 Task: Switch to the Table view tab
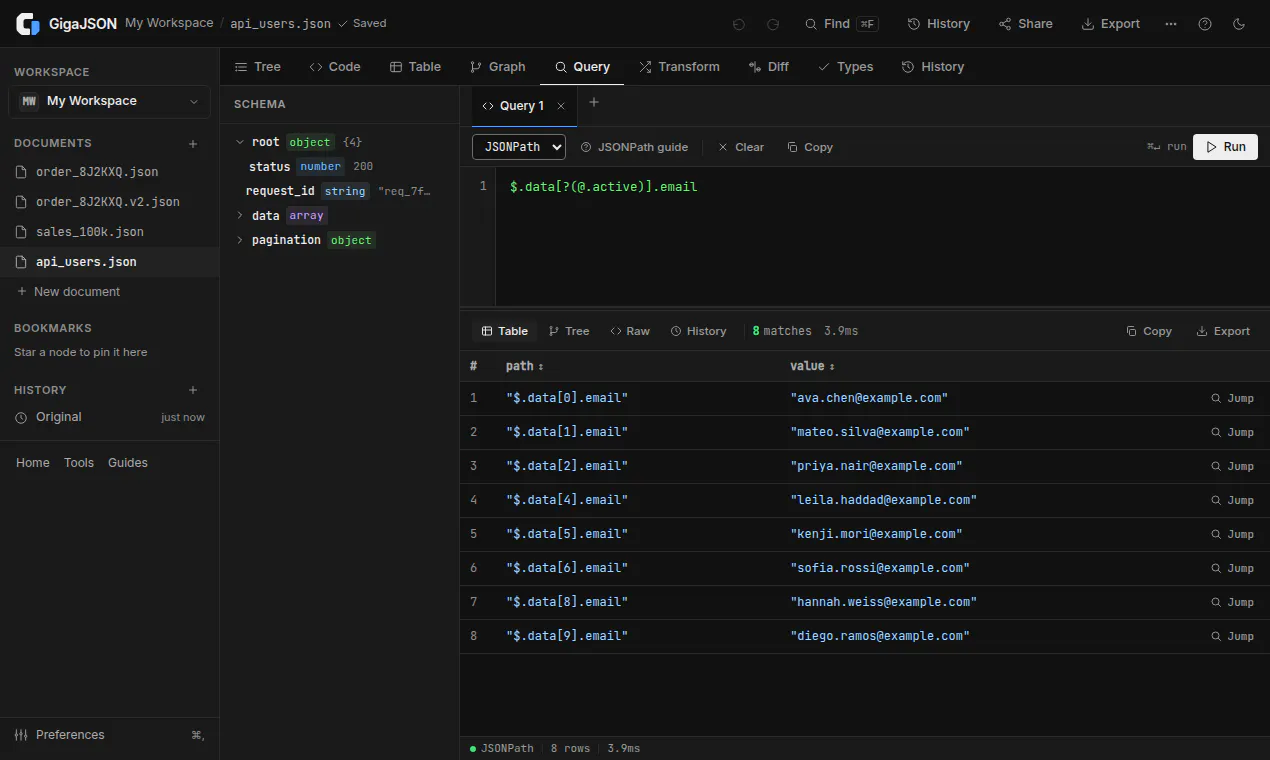pos(415,67)
